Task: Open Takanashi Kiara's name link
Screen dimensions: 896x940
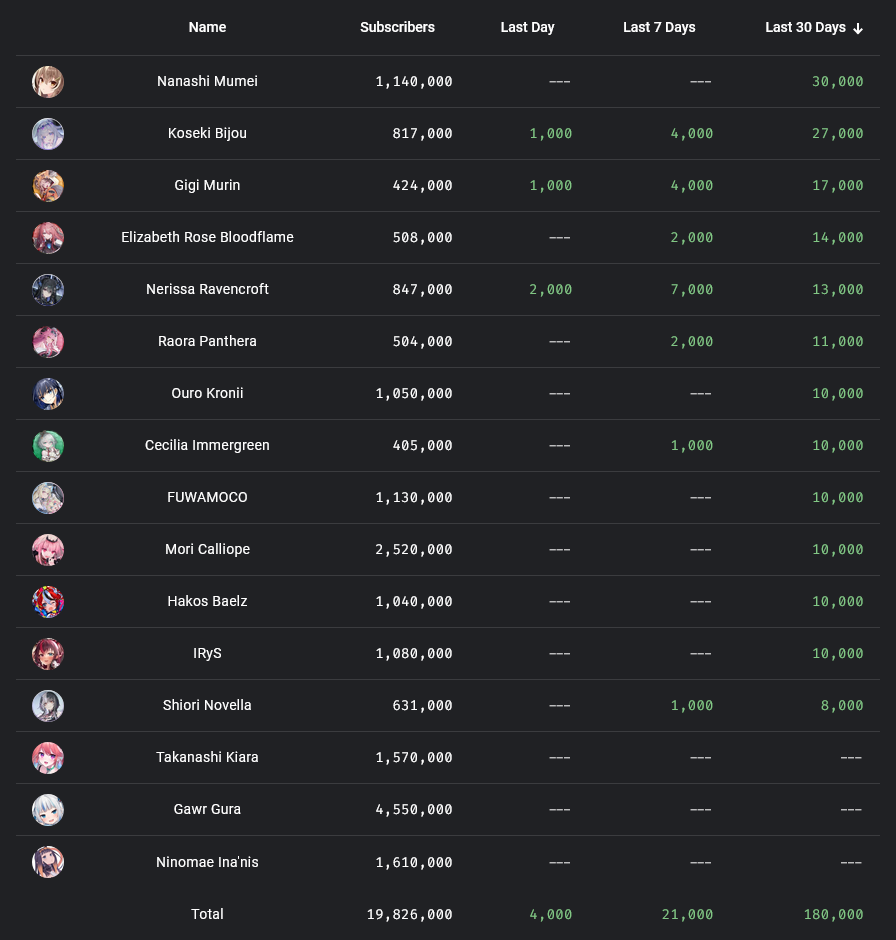Action: click(x=207, y=758)
